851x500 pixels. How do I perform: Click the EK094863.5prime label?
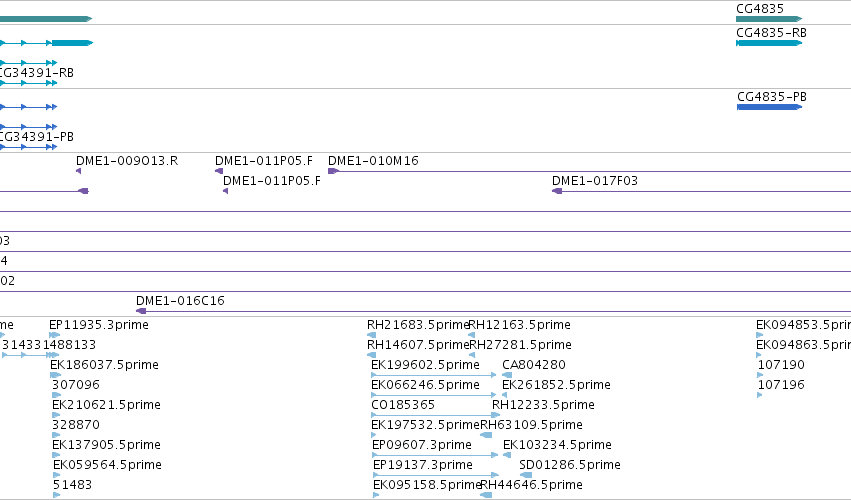tap(803, 345)
